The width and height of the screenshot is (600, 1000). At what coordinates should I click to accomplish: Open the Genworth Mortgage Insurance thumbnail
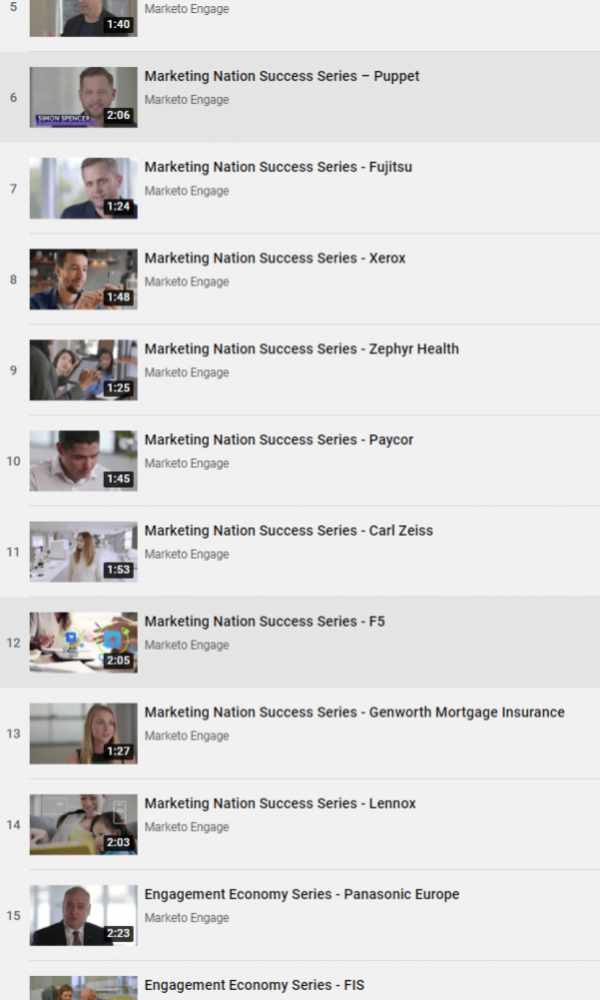[x=84, y=733]
